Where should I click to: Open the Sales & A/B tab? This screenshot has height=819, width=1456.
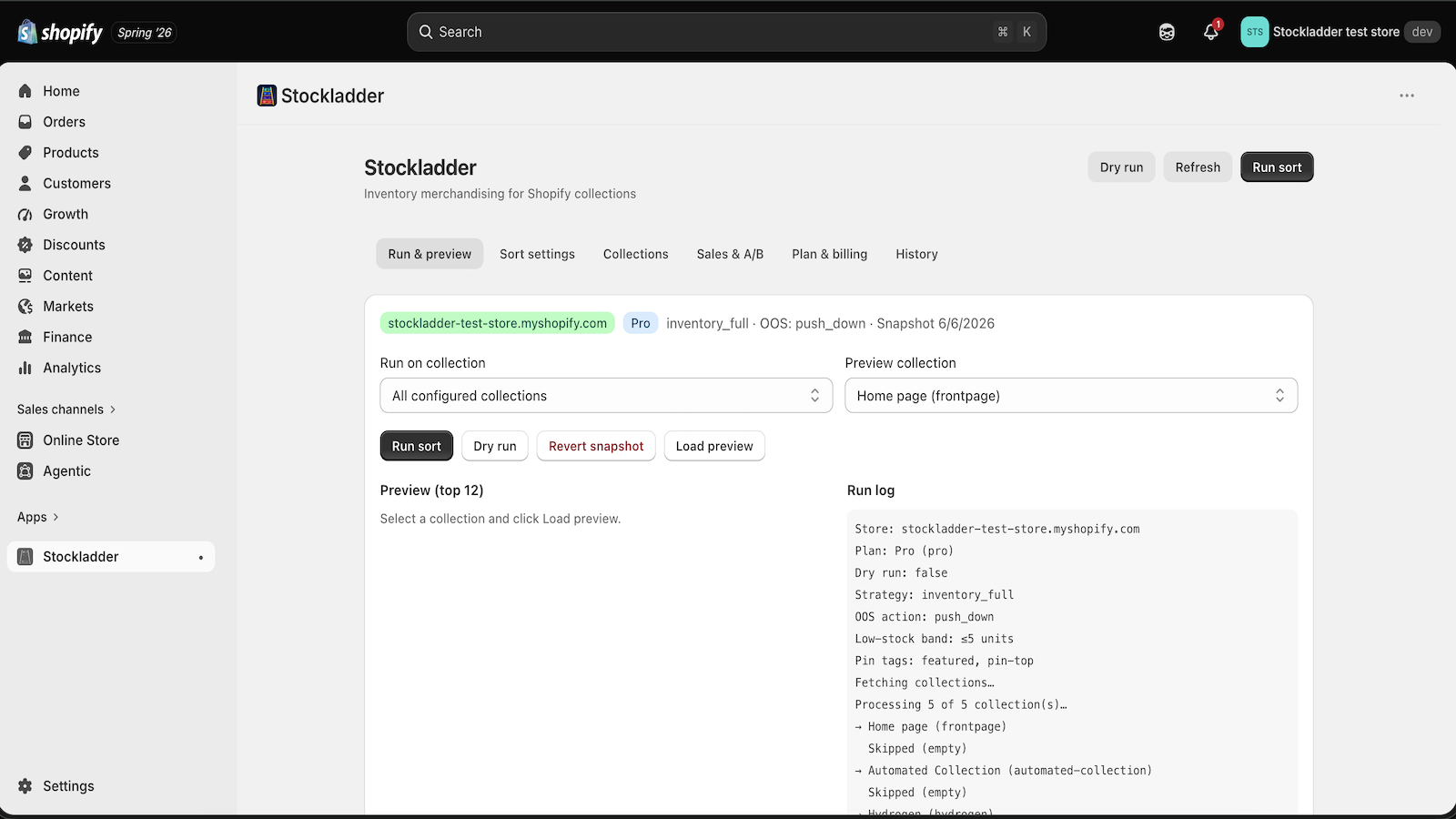tap(730, 254)
